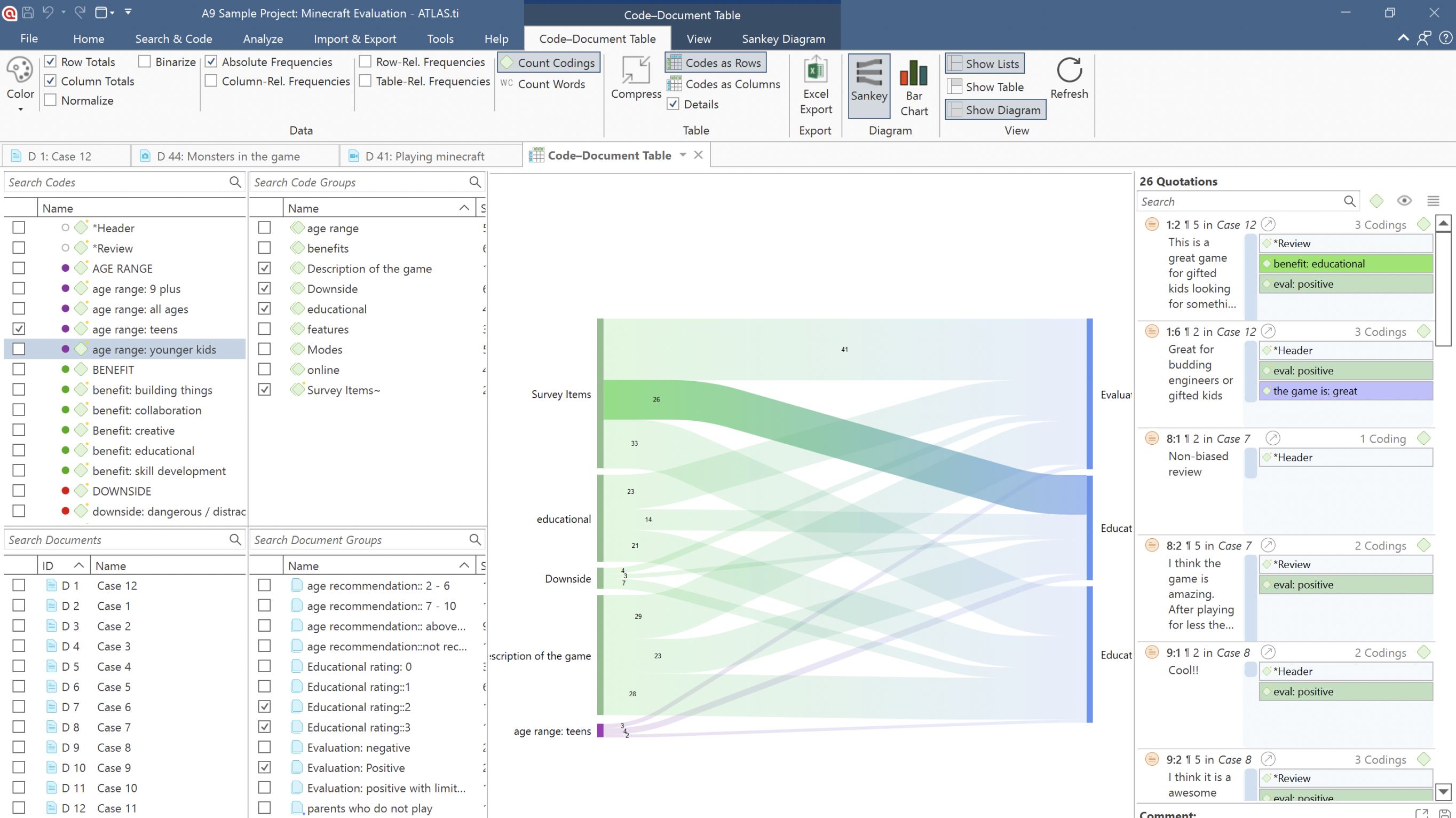Screen dimensions: 1456x818
Task: Check the 'benefit: educational' code checkbox
Action: tap(19, 451)
